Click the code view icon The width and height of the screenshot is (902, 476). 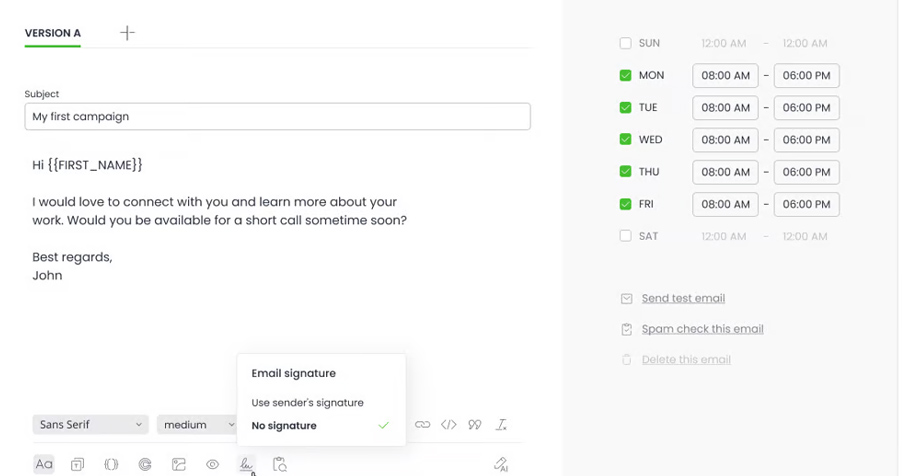coord(449,425)
